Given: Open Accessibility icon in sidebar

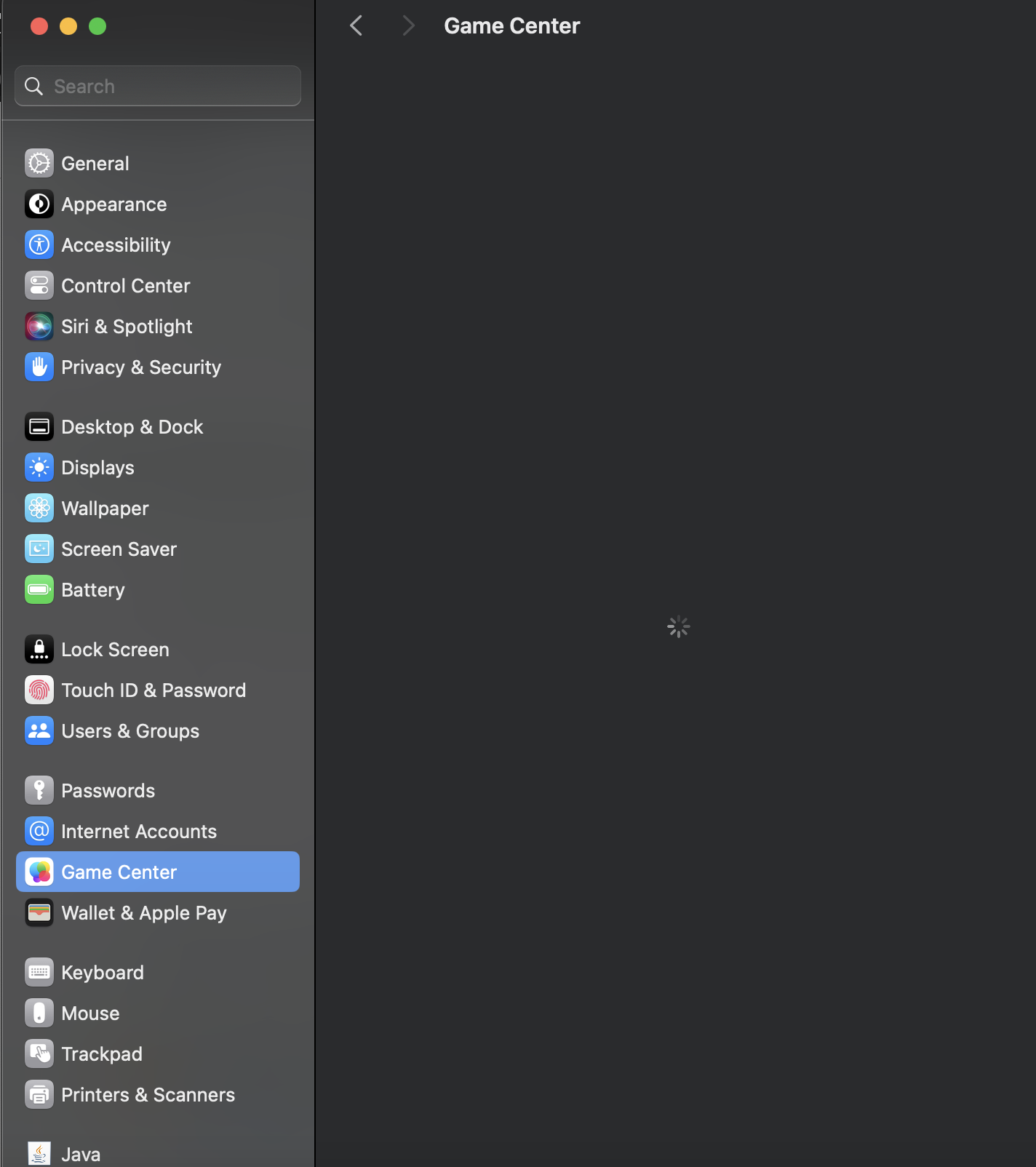Looking at the screenshot, I should [39, 245].
